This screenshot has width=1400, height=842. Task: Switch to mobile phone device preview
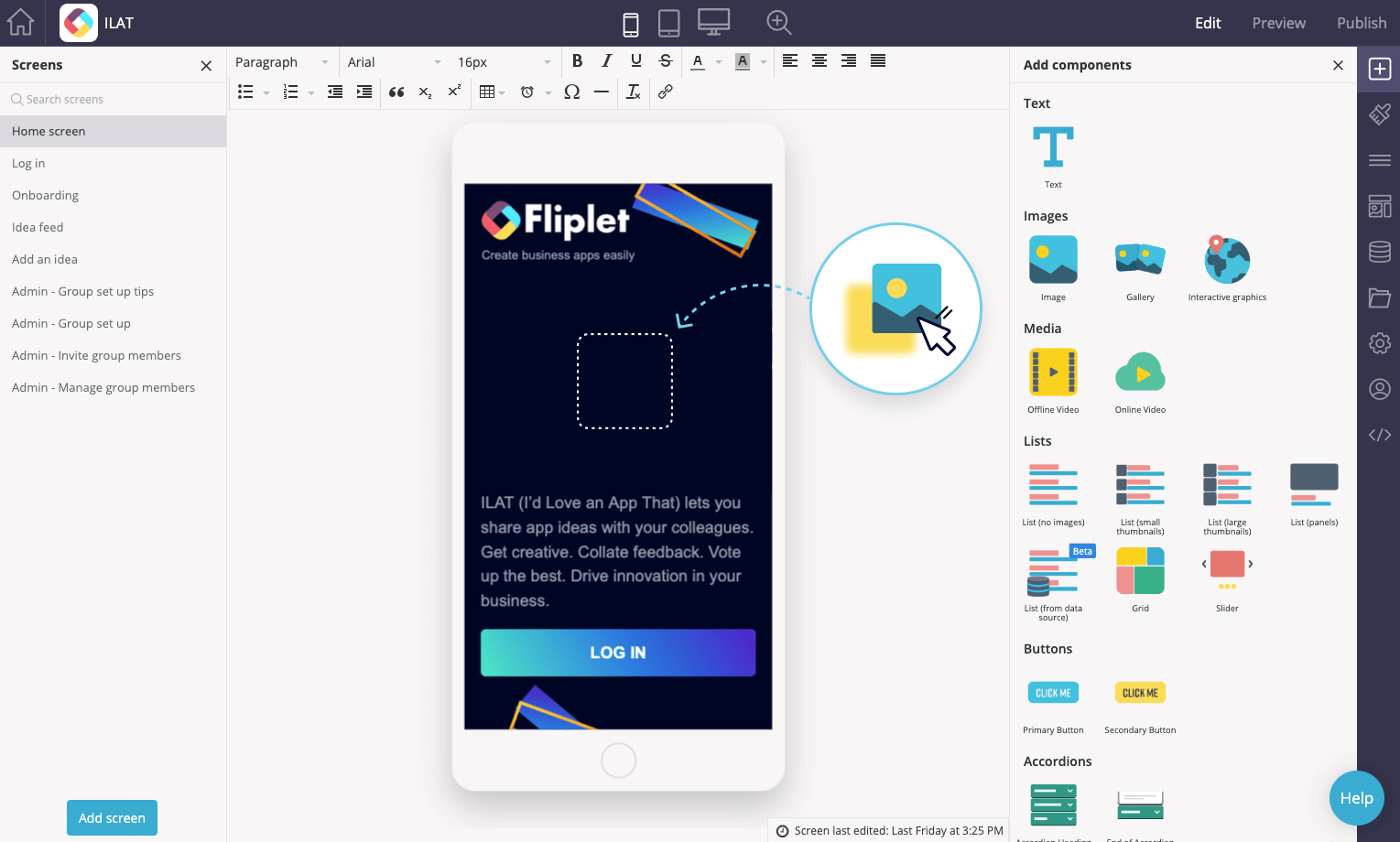tap(631, 23)
